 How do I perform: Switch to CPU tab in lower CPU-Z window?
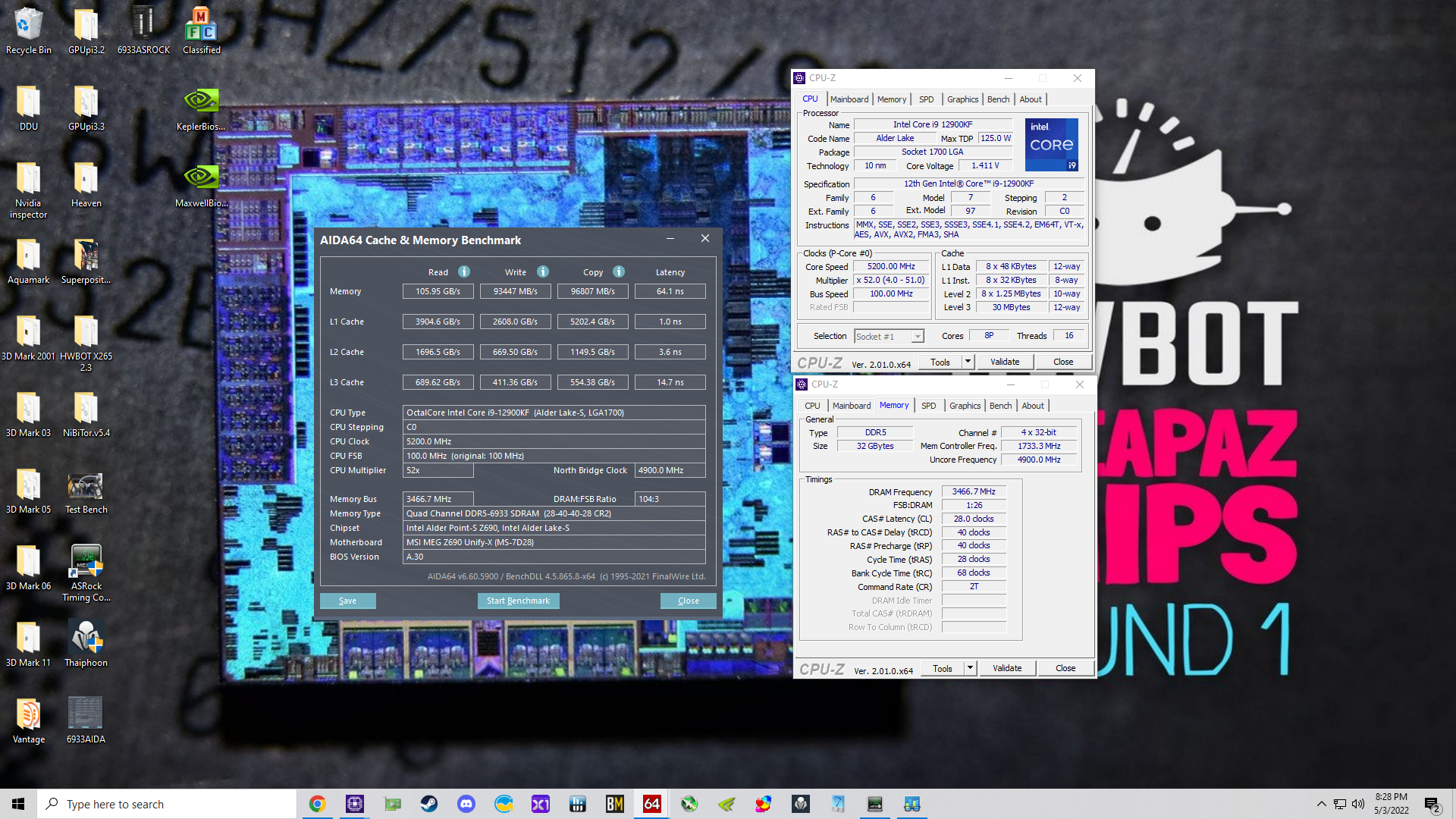point(812,406)
